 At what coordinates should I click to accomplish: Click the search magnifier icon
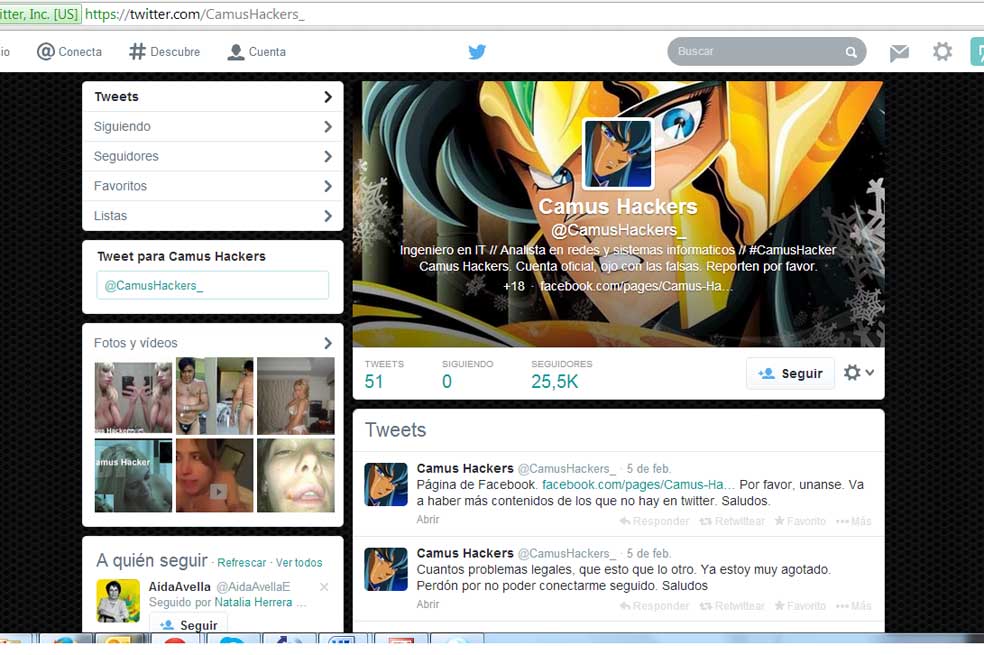[x=851, y=52]
